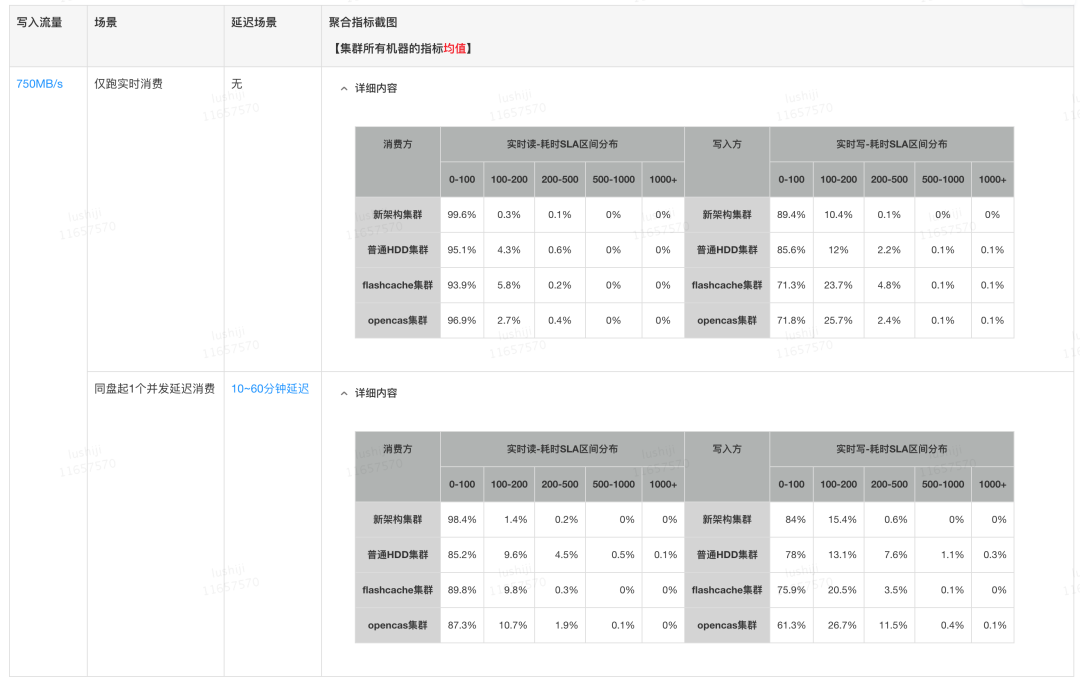Click the 26.7% write value in the second table

842,625
